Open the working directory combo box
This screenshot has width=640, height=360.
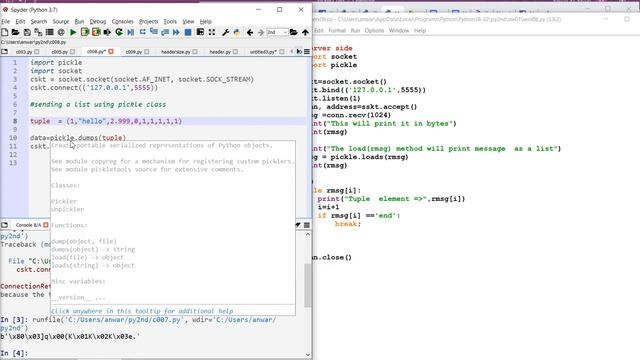click(x=277, y=32)
